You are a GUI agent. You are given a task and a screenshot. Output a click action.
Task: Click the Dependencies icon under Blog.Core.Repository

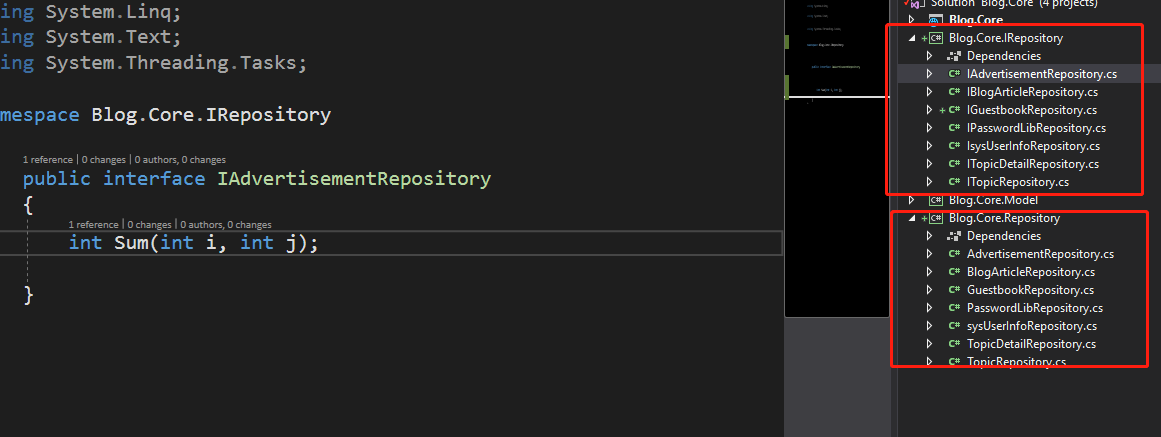[955, 236]
